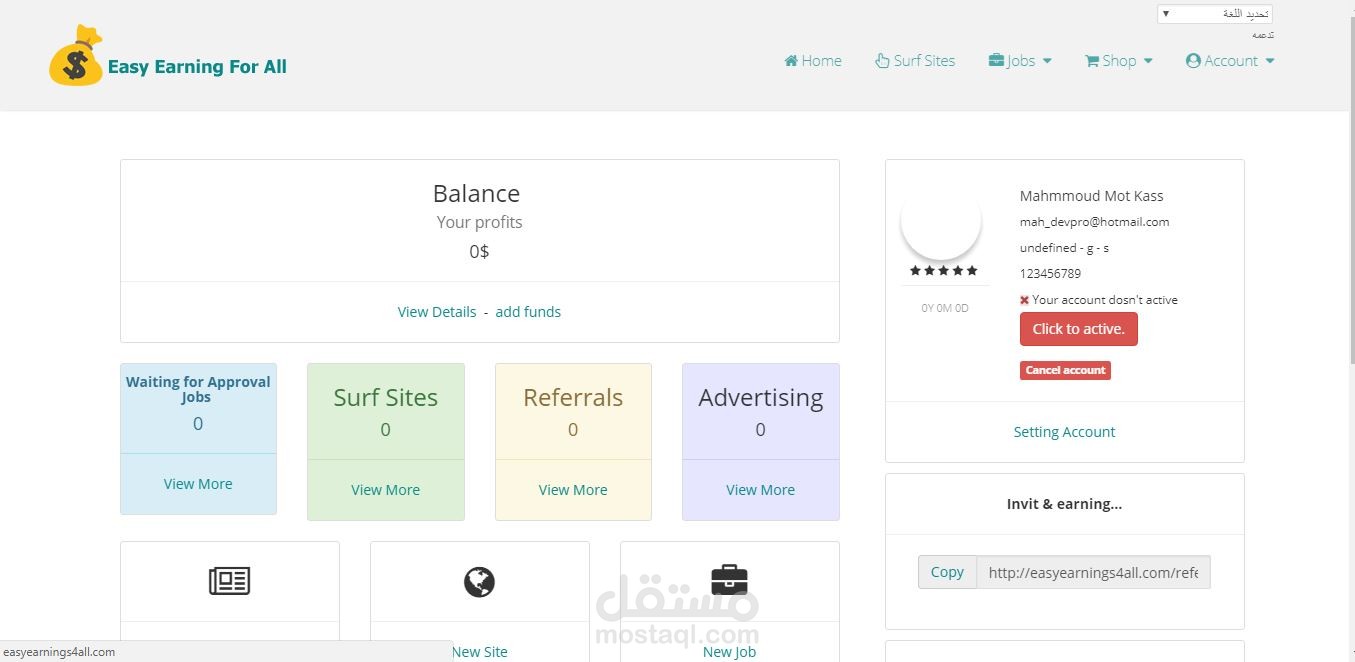The image size is (1355, 662).
Task: Click the red X inactive account icon
Action: click(1024, 300)
